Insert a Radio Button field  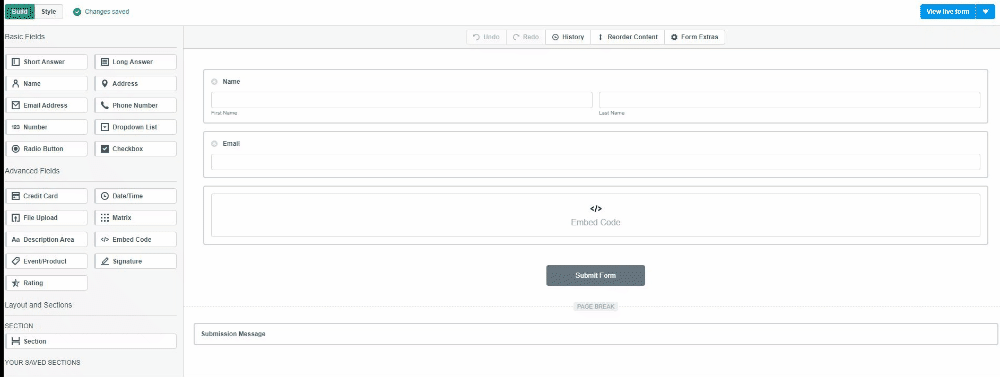(x=46, y=149)
